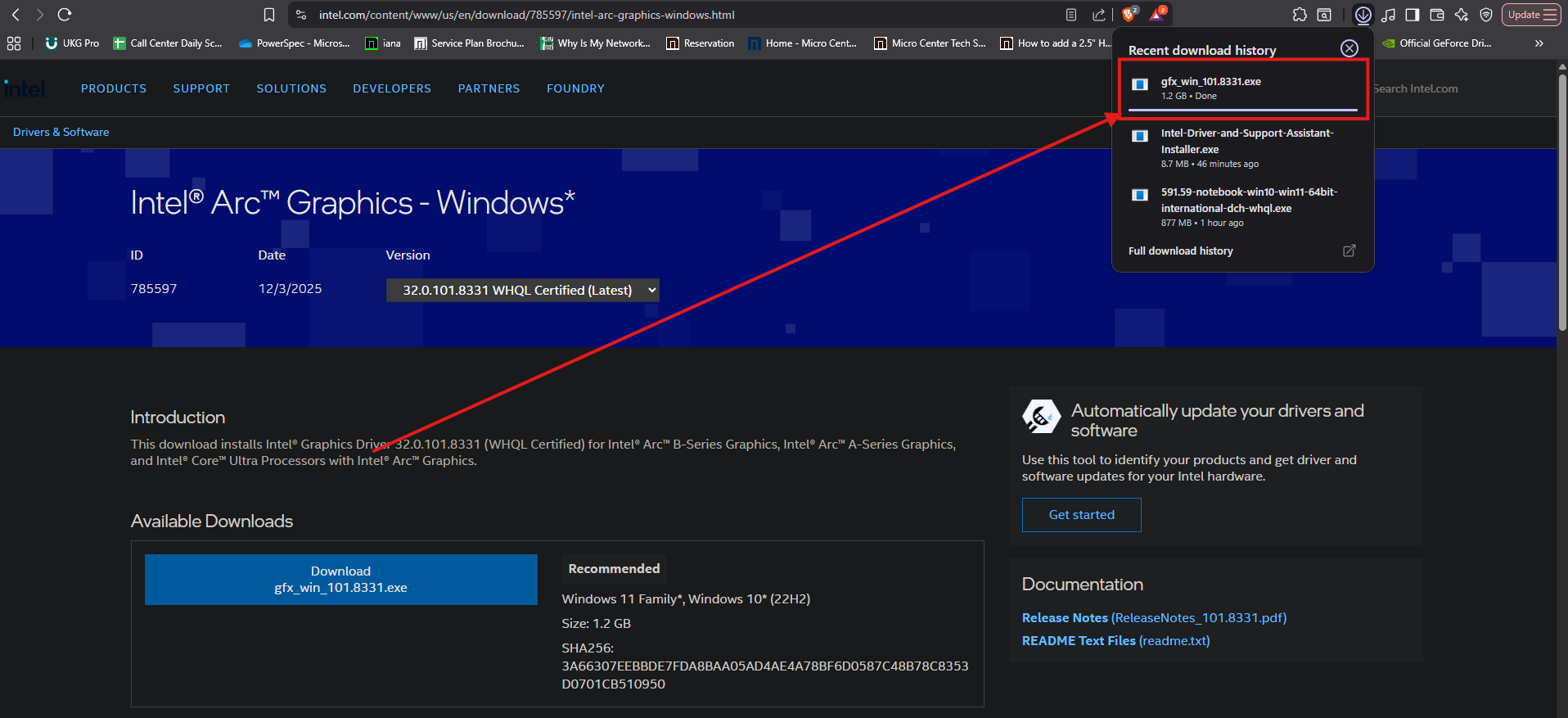Viewport: 1568px width, 718px height.
Task: Close the Recent download history popup
Action: 1349,49
